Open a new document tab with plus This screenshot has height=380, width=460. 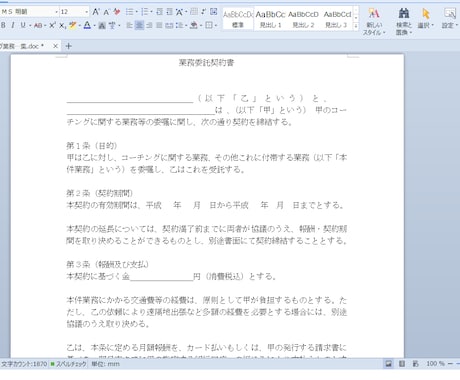click(x=69, y=46)
